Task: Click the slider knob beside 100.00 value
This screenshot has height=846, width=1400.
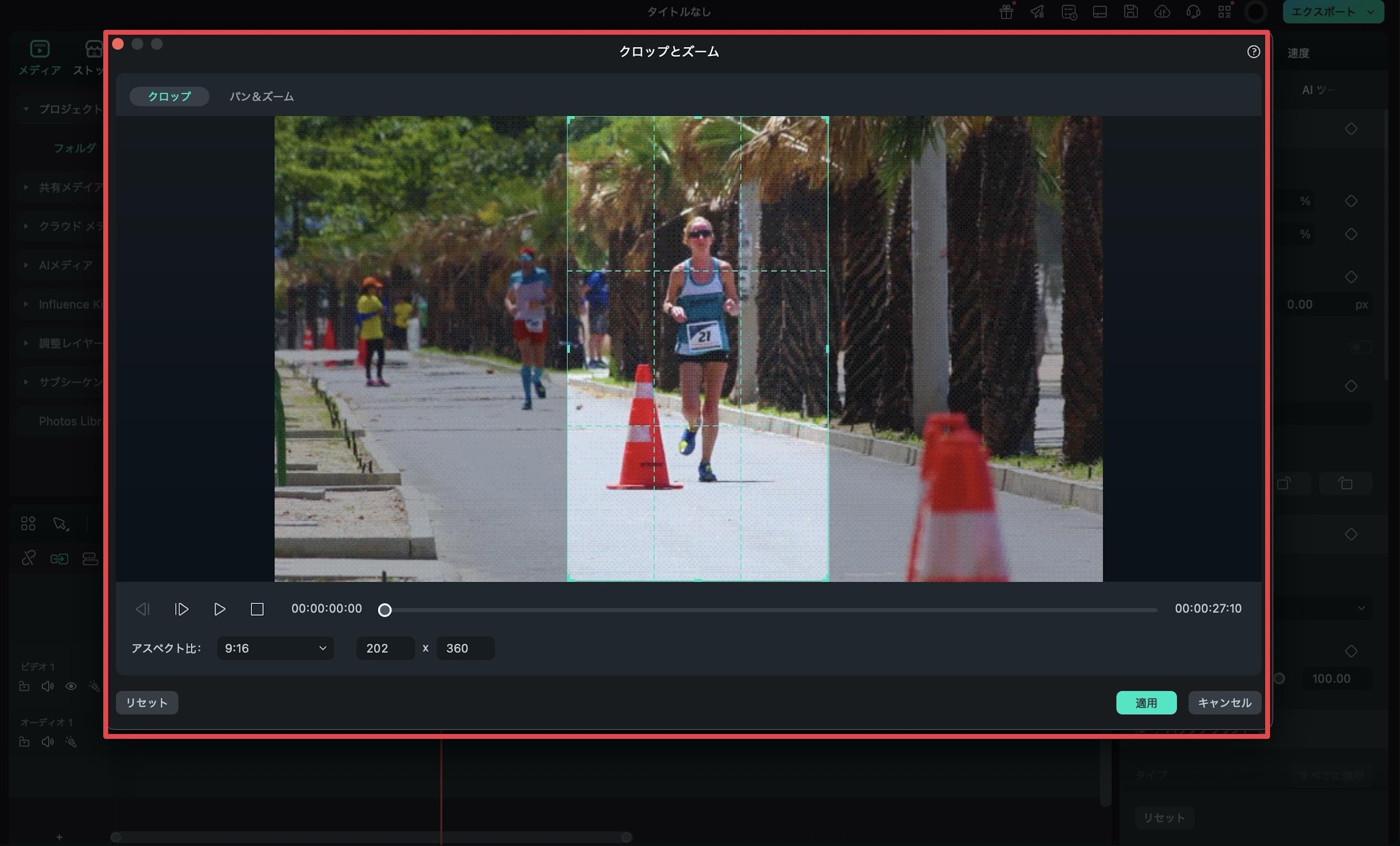Action: [1279, 678]
